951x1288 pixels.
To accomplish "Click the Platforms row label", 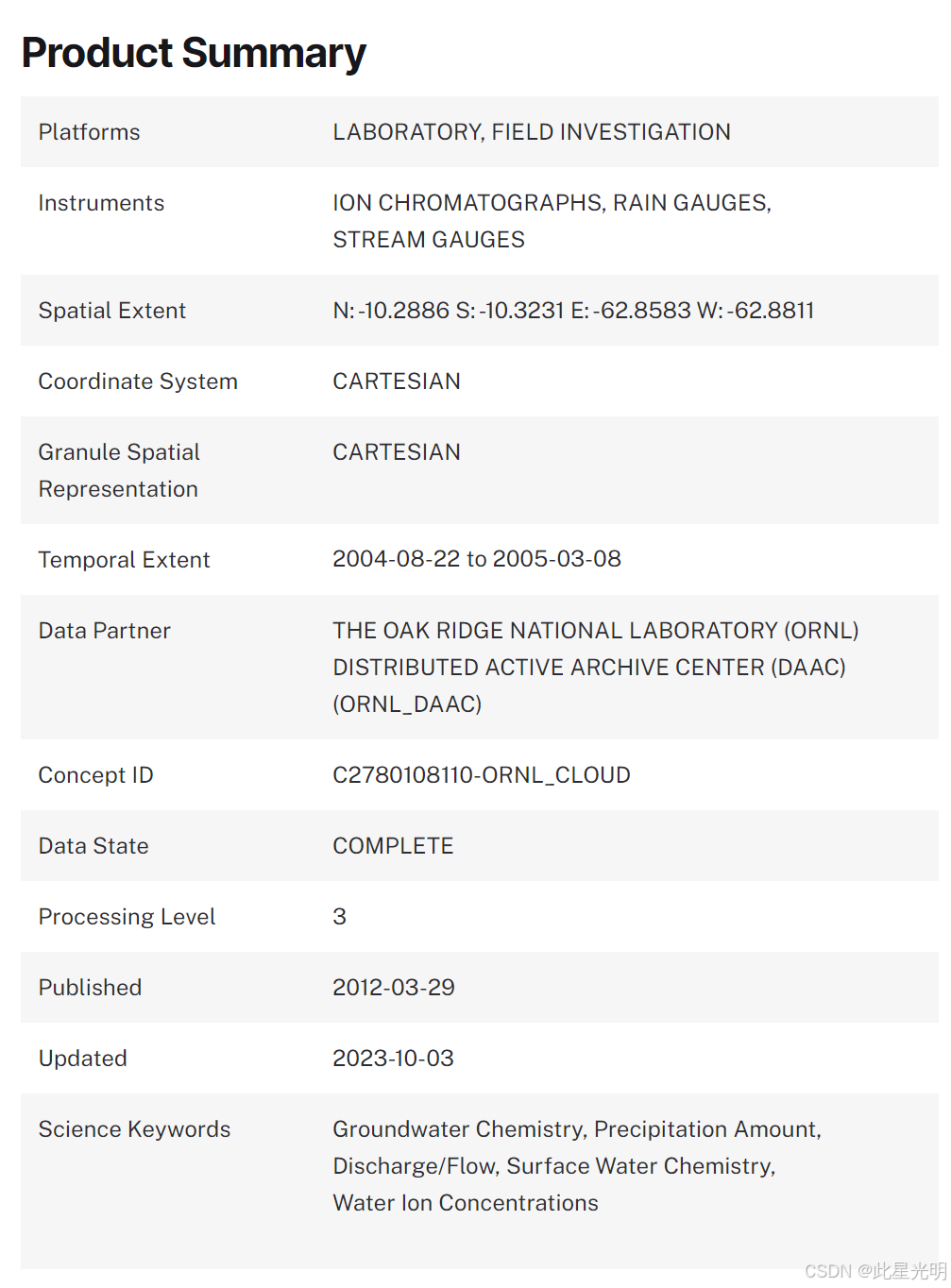I will [x=89, y=132].
